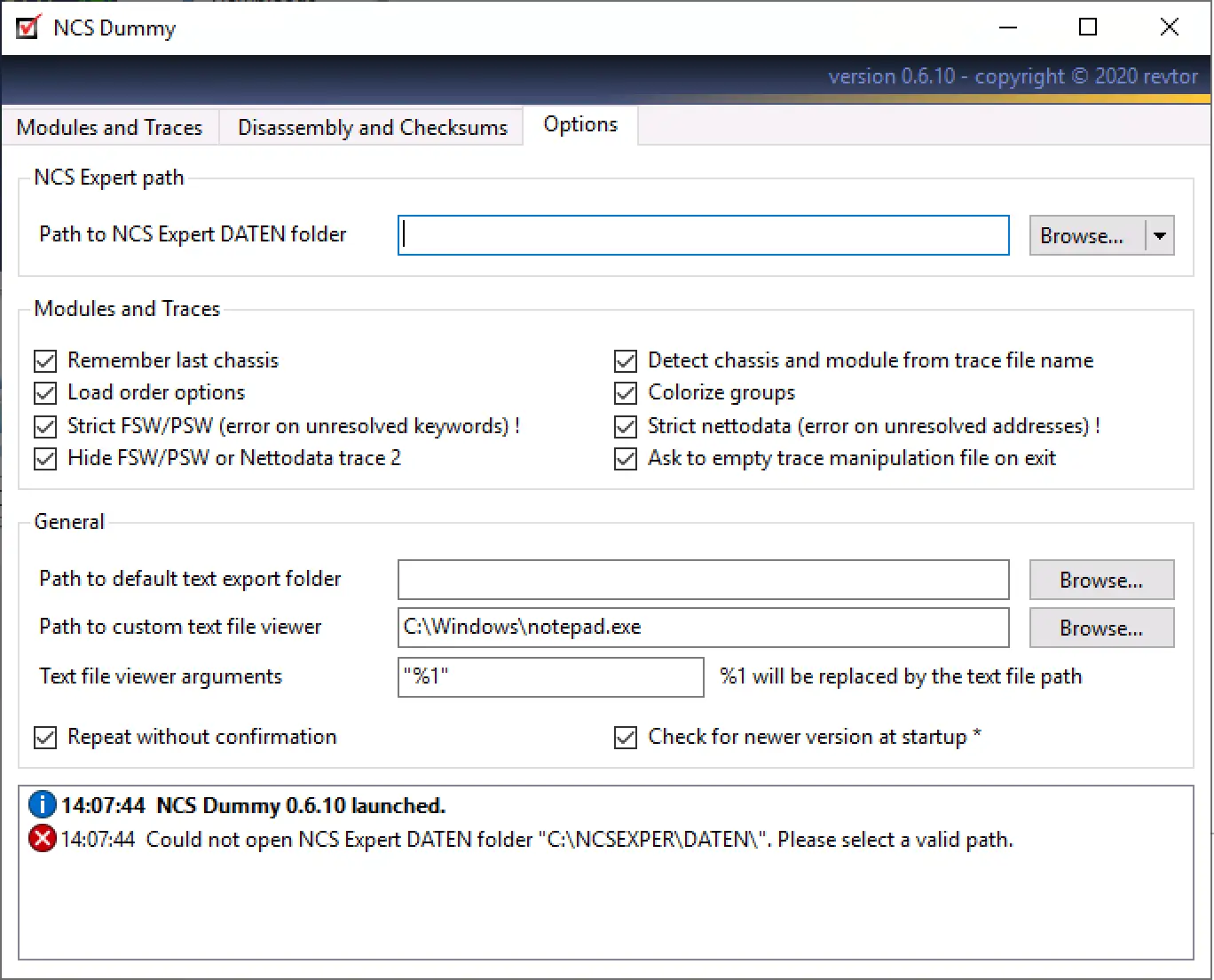Click the blue info icon next to launch message
The width and height of the screenshot is (1214, 980).
click(x=42, y=804)
